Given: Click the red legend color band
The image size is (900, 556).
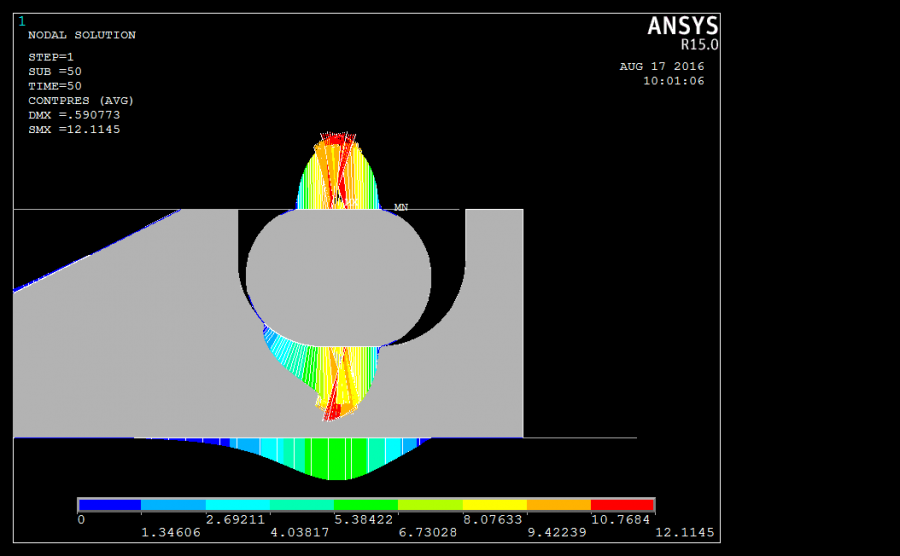Looking at the screenshot, I should (622, 505).
